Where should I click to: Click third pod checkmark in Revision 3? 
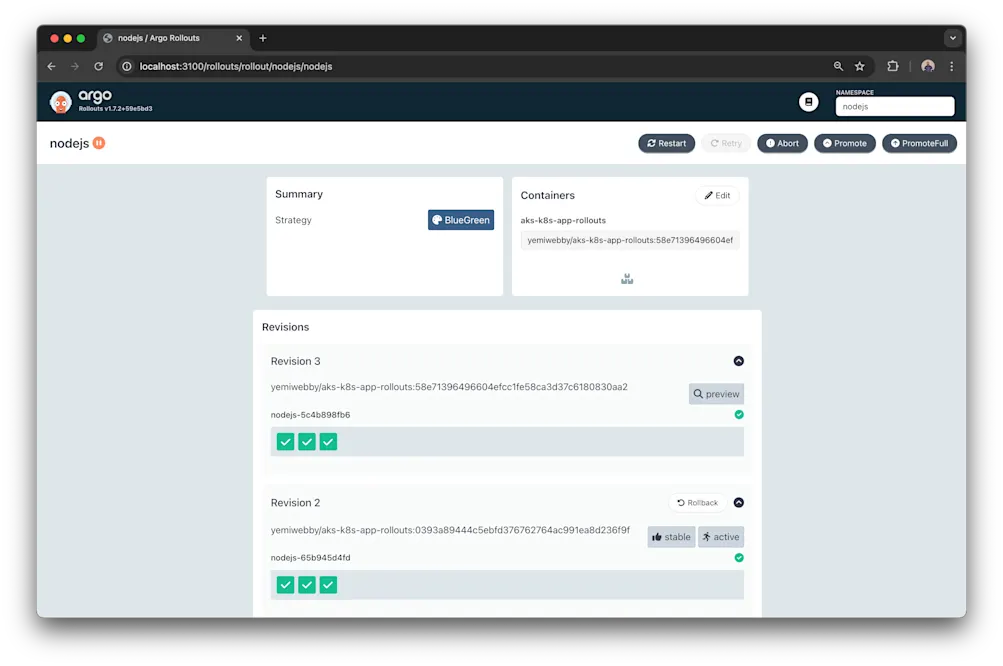click(328, 442)
